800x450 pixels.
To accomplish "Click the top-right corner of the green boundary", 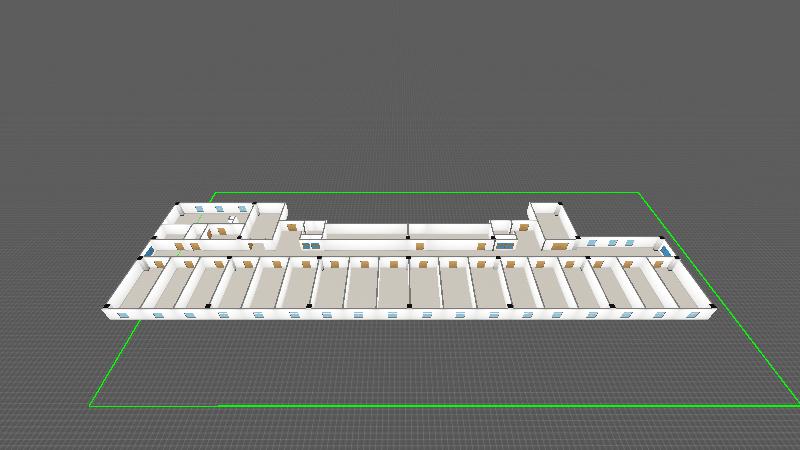I will coord(638,193).
